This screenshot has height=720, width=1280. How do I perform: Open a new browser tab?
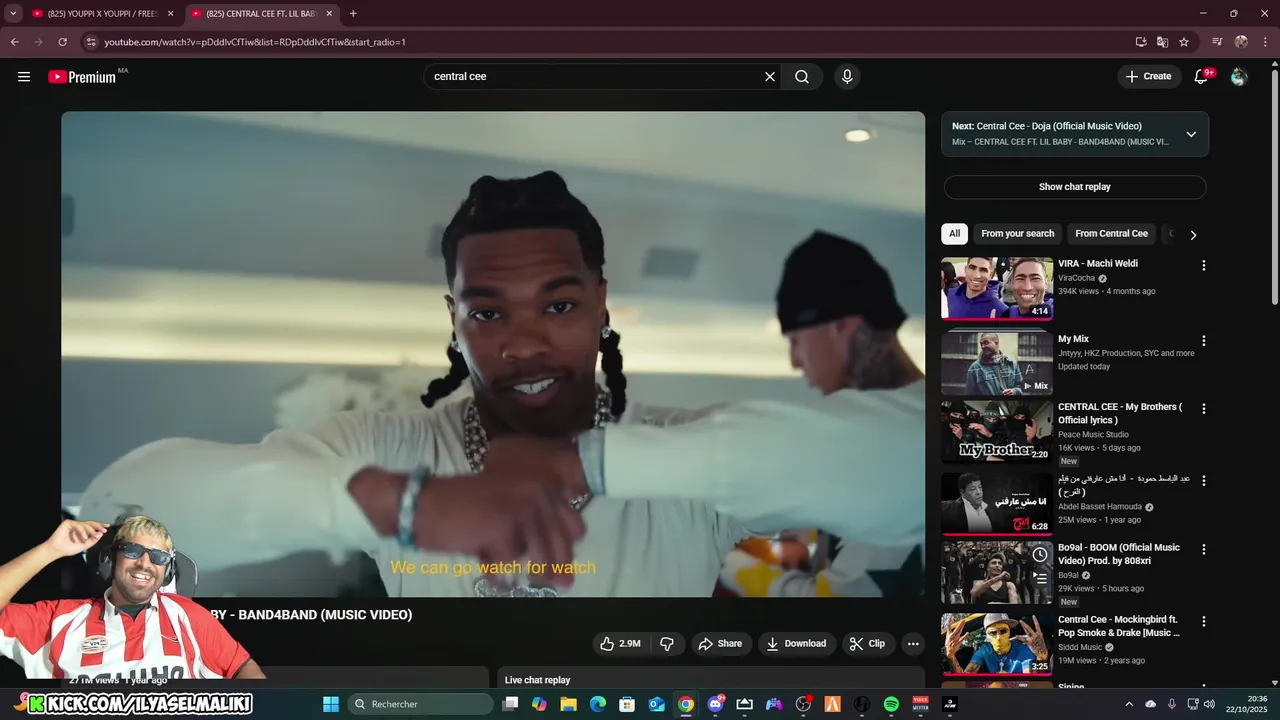[353, 14]
